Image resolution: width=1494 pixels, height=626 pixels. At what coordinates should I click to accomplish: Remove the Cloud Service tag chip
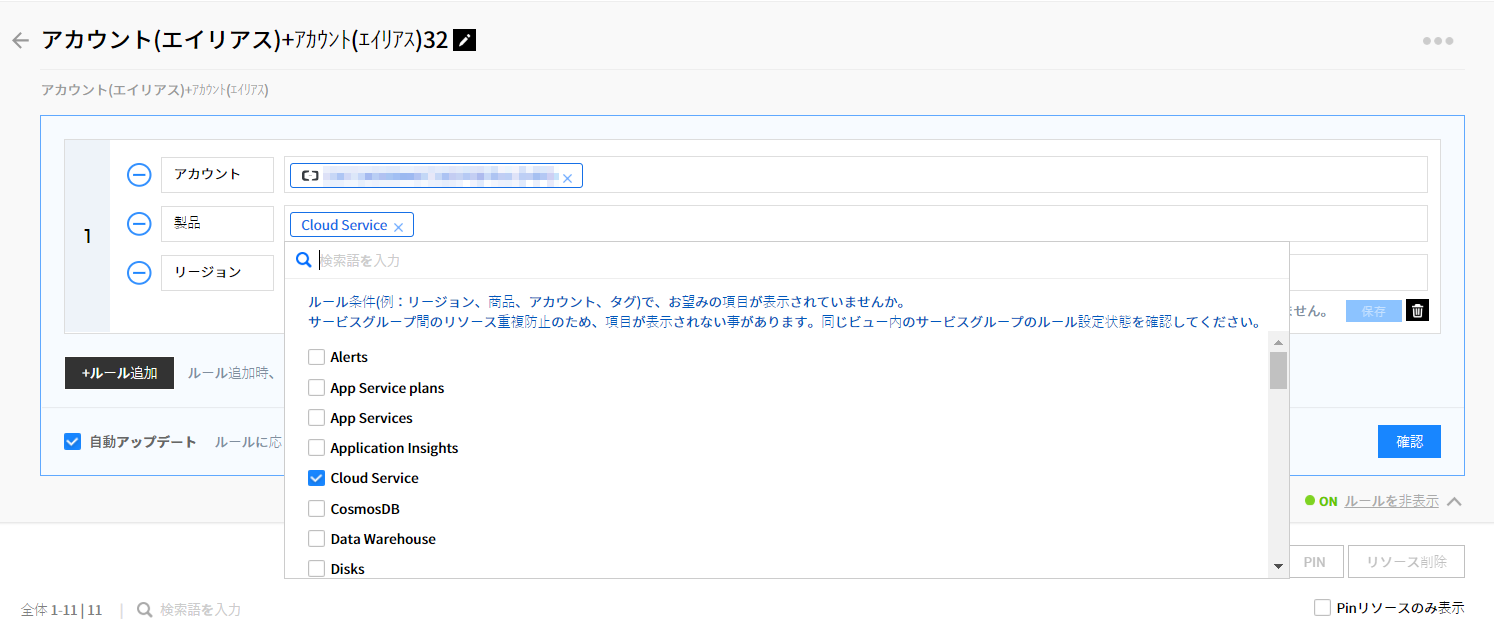398,227
